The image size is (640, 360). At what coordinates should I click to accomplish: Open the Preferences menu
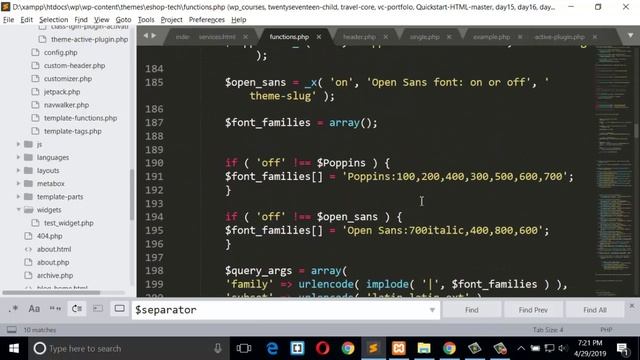point(207,20)
